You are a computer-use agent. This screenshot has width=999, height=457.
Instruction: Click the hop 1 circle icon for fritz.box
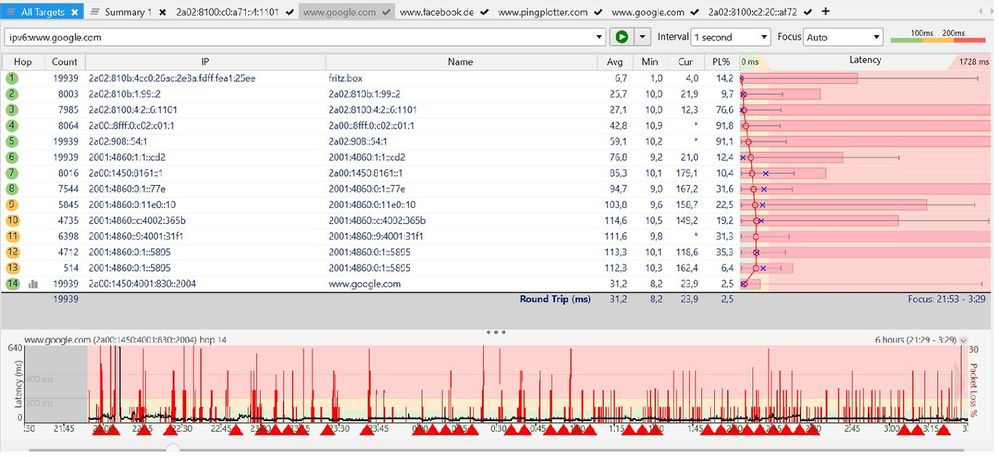click(13, 78)
